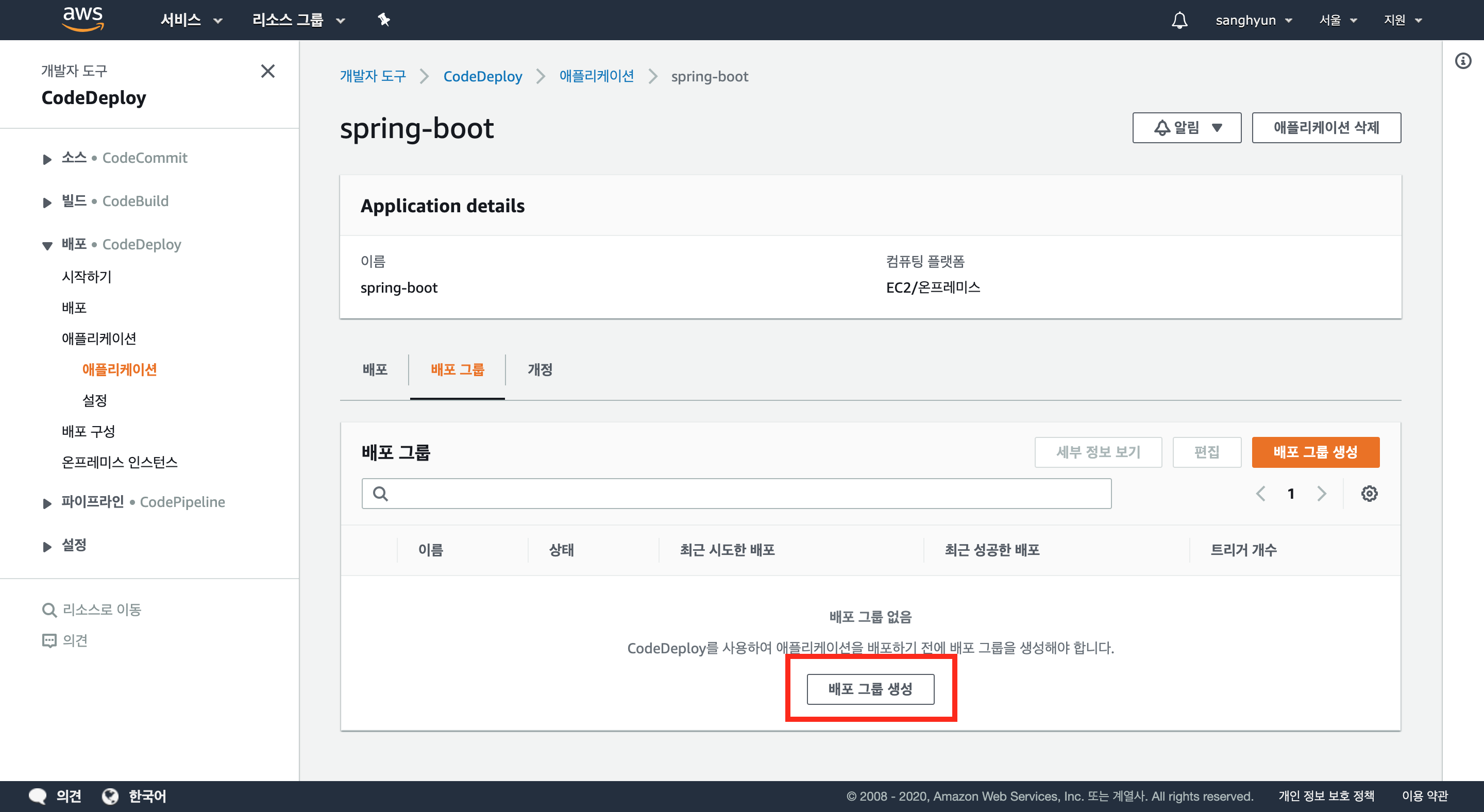Switch to the 배포 tab
The height and width of the screenshot is (812, 1484).
pyautogui.click(x=375, y=370)
